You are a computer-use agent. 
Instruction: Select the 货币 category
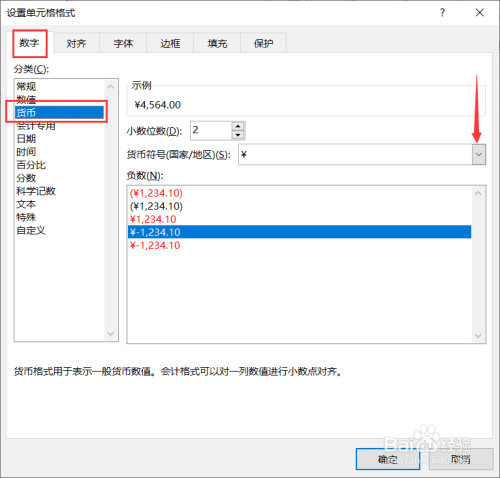point(60,112)
